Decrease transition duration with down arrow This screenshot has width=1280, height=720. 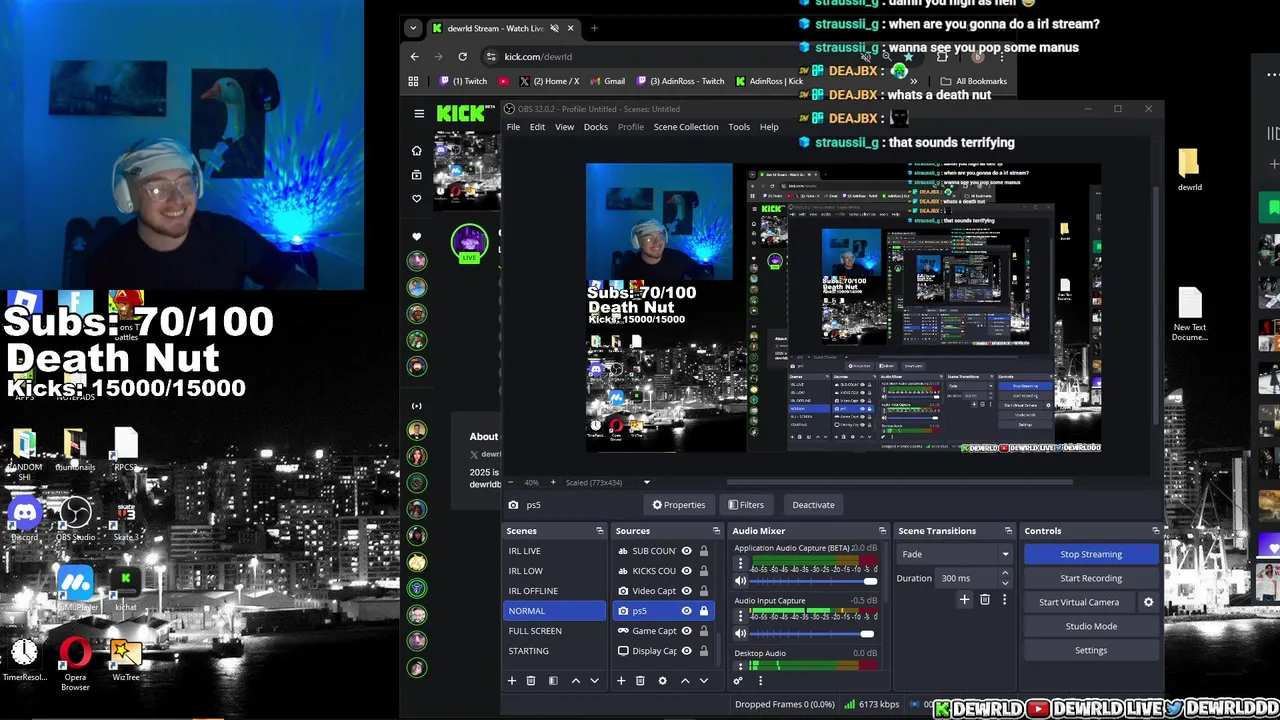1005,583
